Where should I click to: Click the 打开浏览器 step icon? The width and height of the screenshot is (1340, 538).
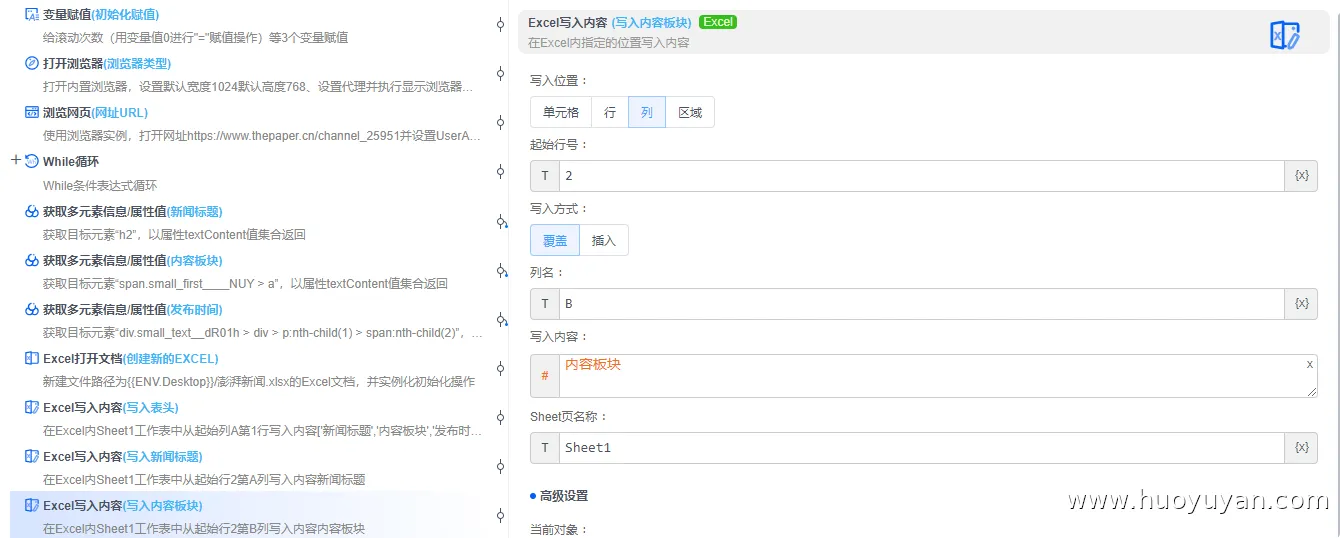[x=32, y=63]
